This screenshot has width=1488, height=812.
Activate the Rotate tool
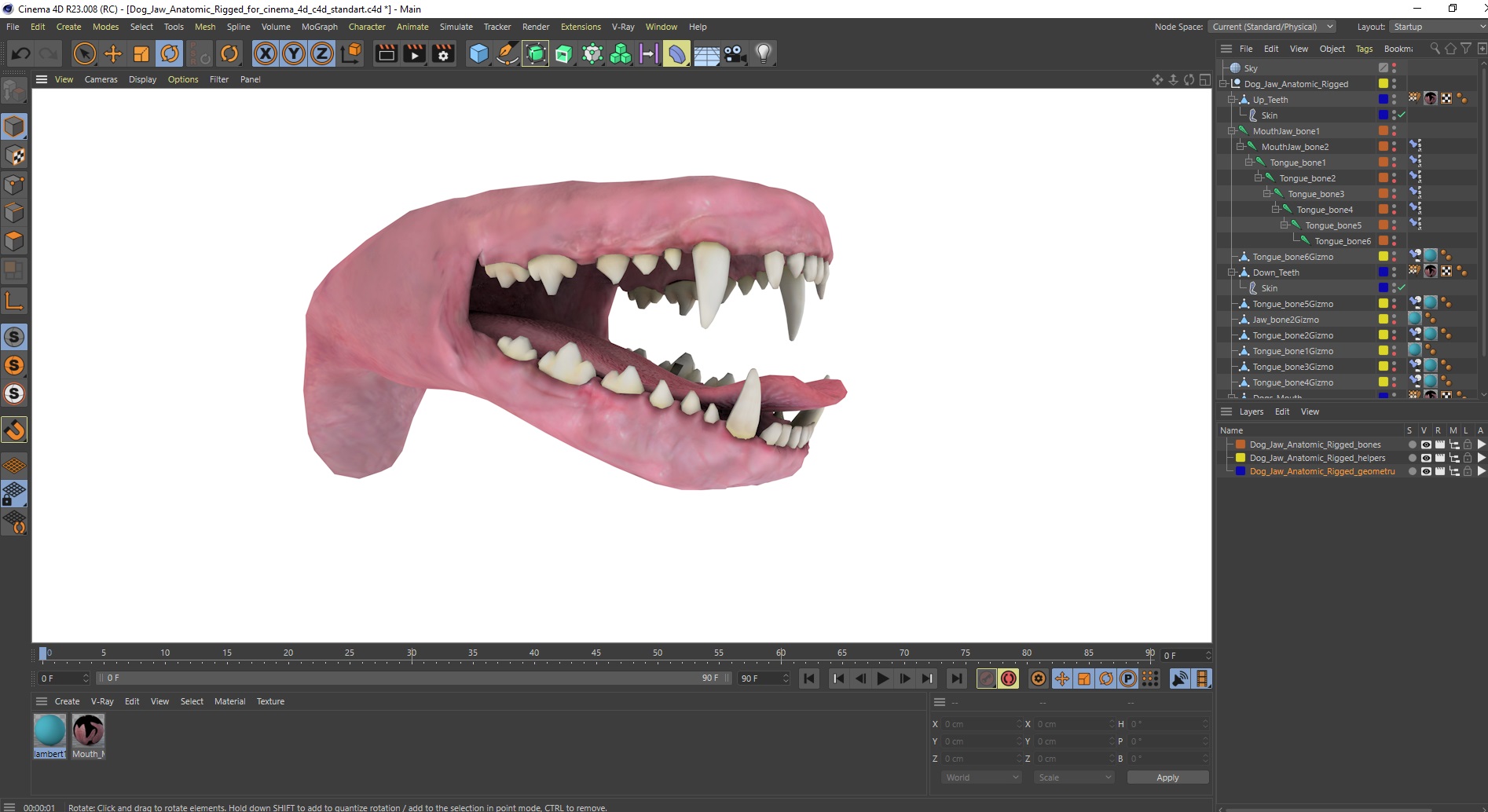pos(170,53)
